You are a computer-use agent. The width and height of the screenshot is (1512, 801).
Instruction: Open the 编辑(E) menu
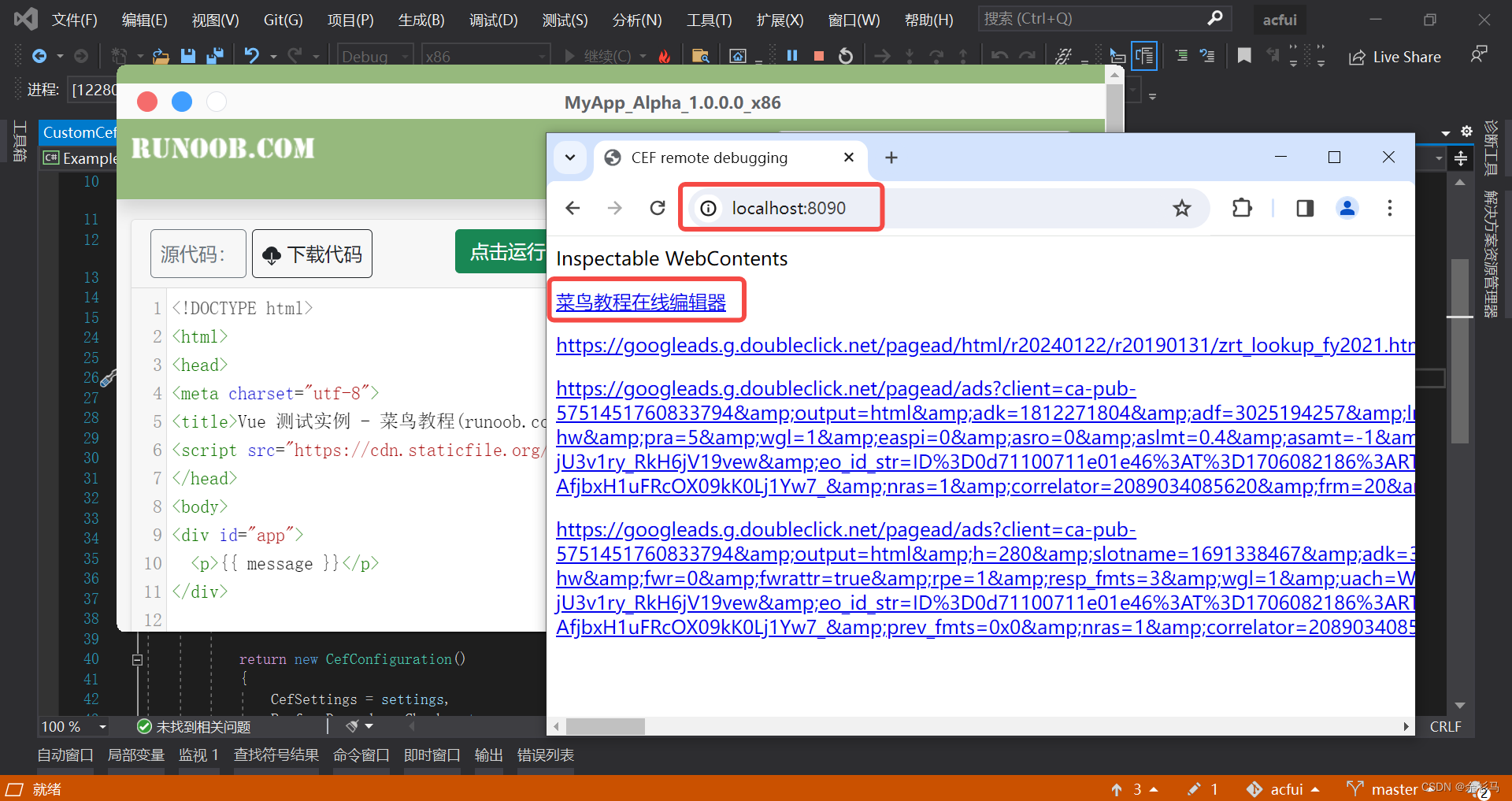(x=145, y=20)
